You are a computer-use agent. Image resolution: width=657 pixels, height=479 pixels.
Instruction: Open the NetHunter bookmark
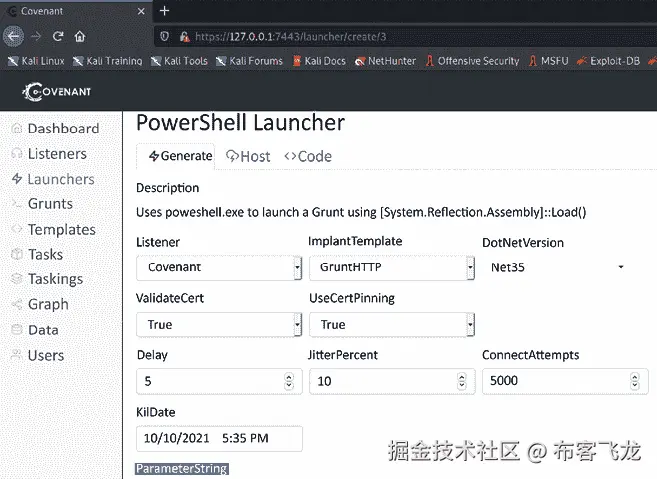pos(385,61)
